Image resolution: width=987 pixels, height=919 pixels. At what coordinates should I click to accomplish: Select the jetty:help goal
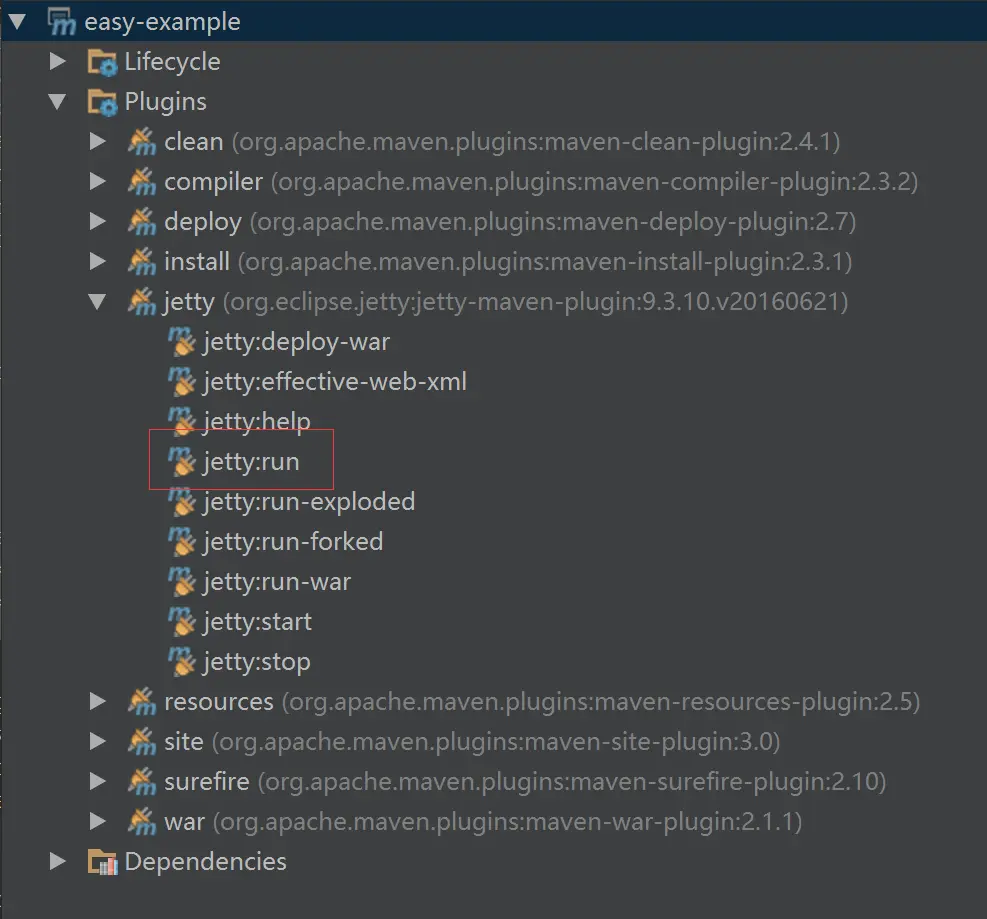click(257, 422)
